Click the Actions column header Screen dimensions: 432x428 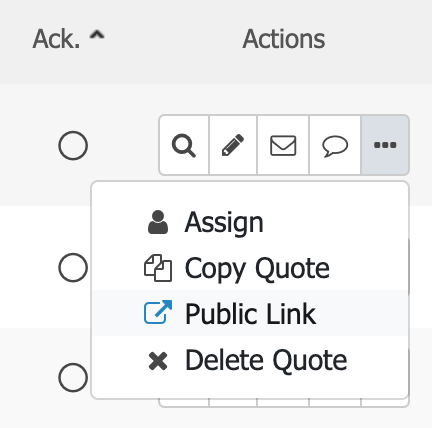click(x=284, y=39)
